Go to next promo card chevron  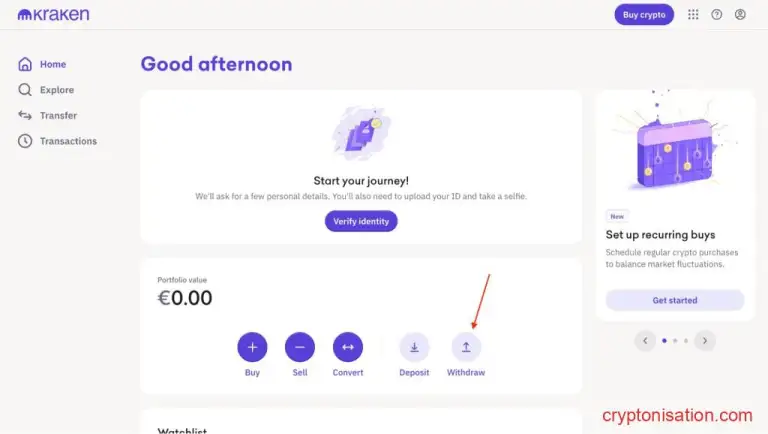click(705, 340)
